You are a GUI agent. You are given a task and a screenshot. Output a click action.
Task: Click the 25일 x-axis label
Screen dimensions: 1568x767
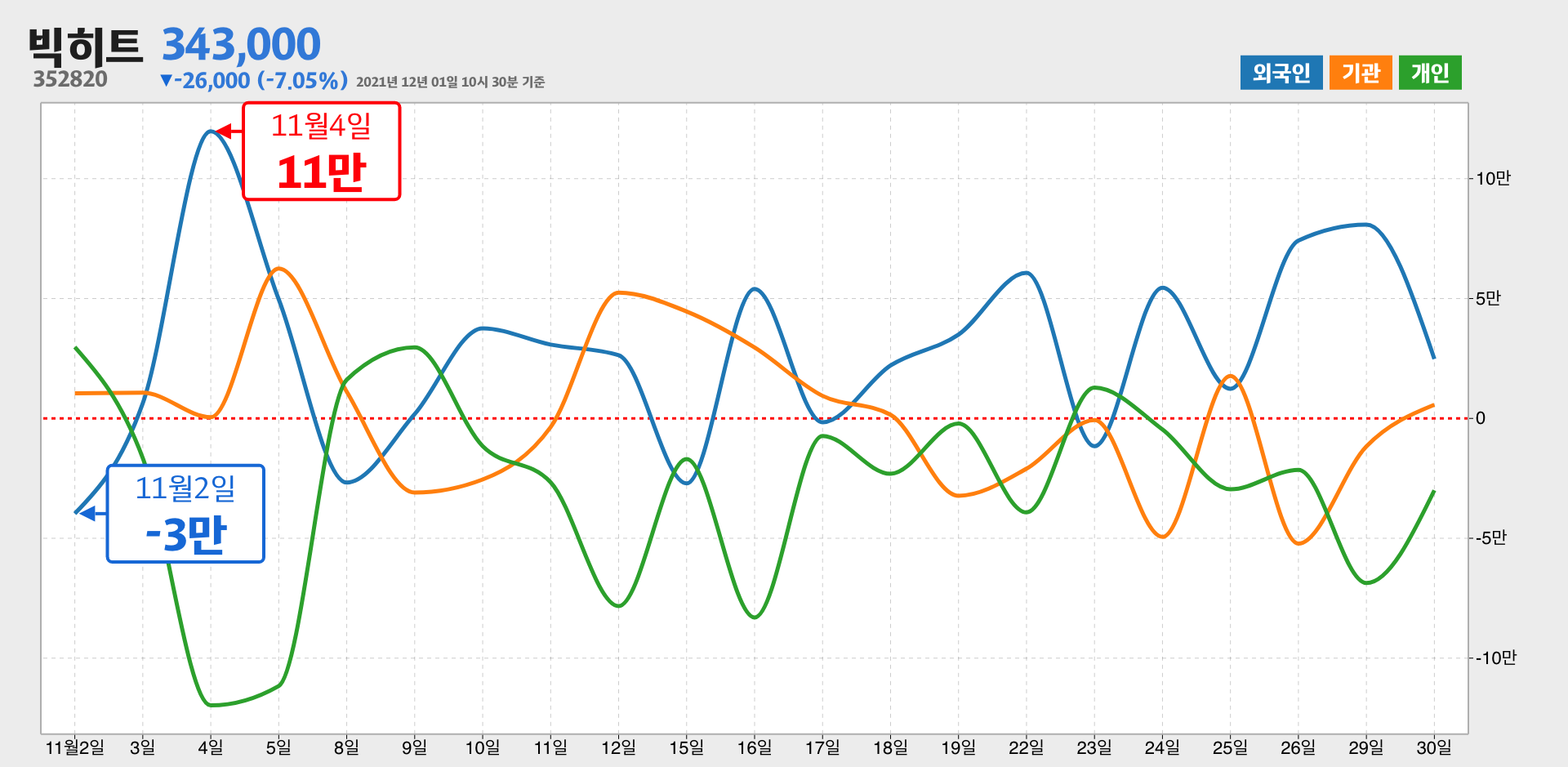(x=1230, y=747)
